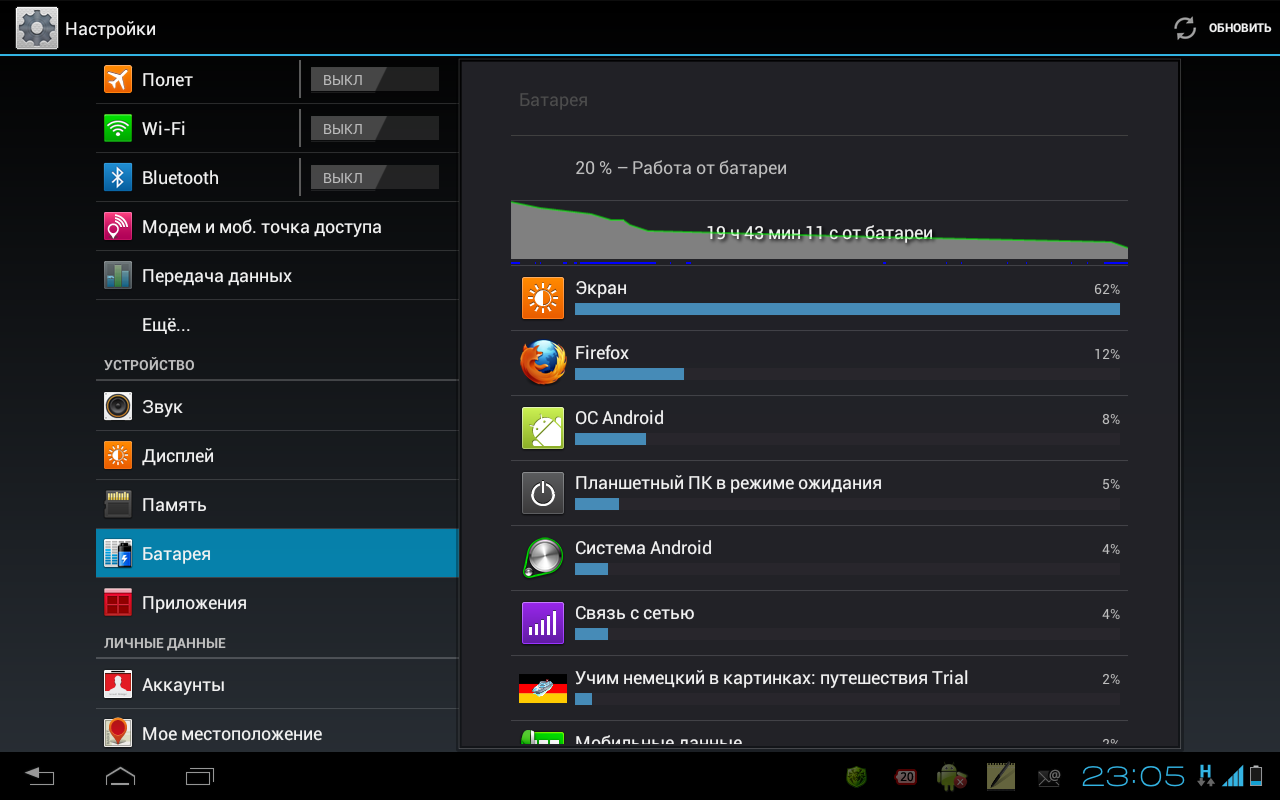Tap the Экран usage progress bar
1280x800 pixels.
(847, 310)
